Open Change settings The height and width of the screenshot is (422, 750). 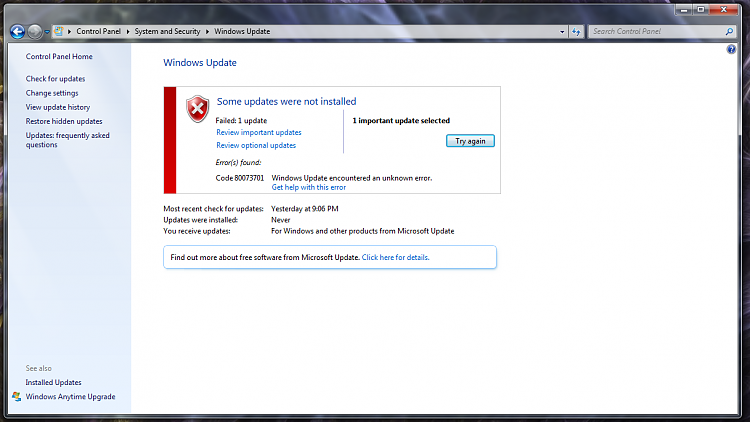(x=52, y=93)
